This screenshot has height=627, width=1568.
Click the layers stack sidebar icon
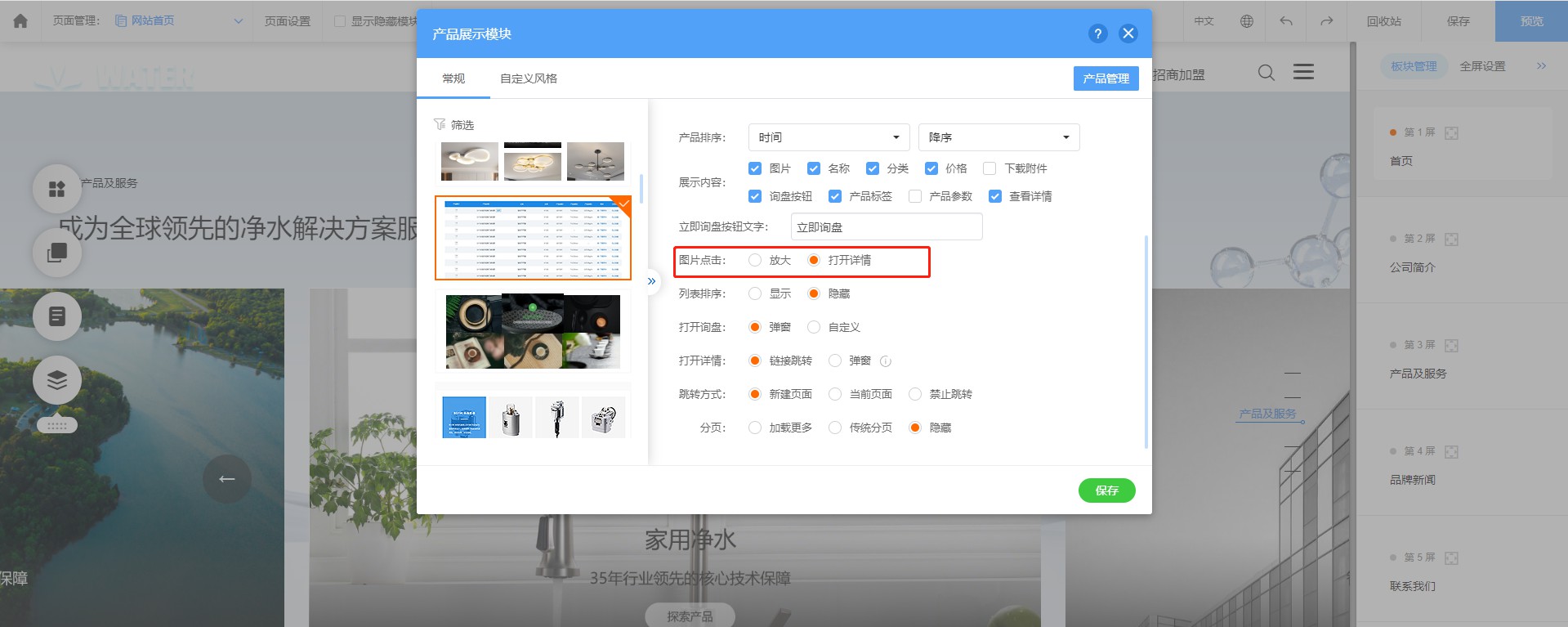click(x=57, y=380)
